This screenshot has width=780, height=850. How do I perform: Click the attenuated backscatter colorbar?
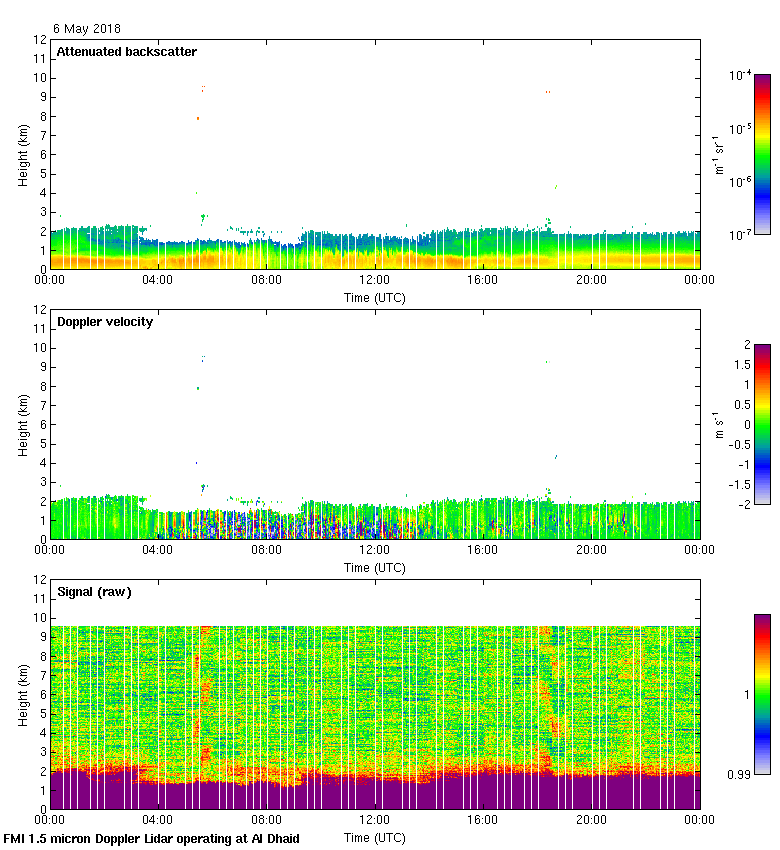[762, 153]
